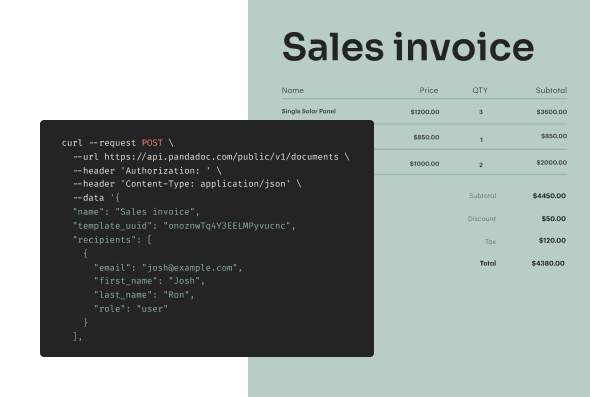Click the 'Tax' label

click(x=490, y=241)
